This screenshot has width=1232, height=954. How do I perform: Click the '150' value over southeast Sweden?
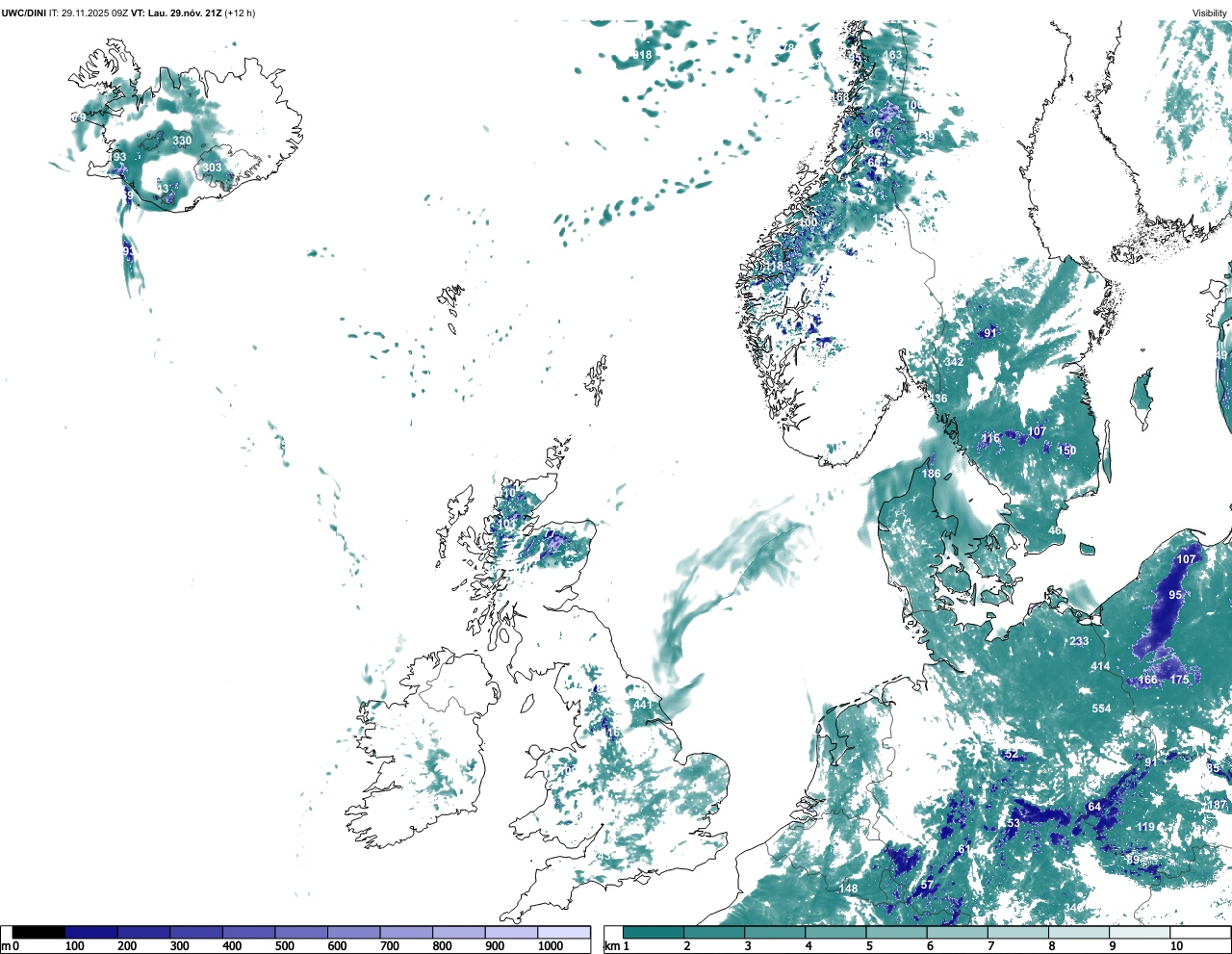1066,451
